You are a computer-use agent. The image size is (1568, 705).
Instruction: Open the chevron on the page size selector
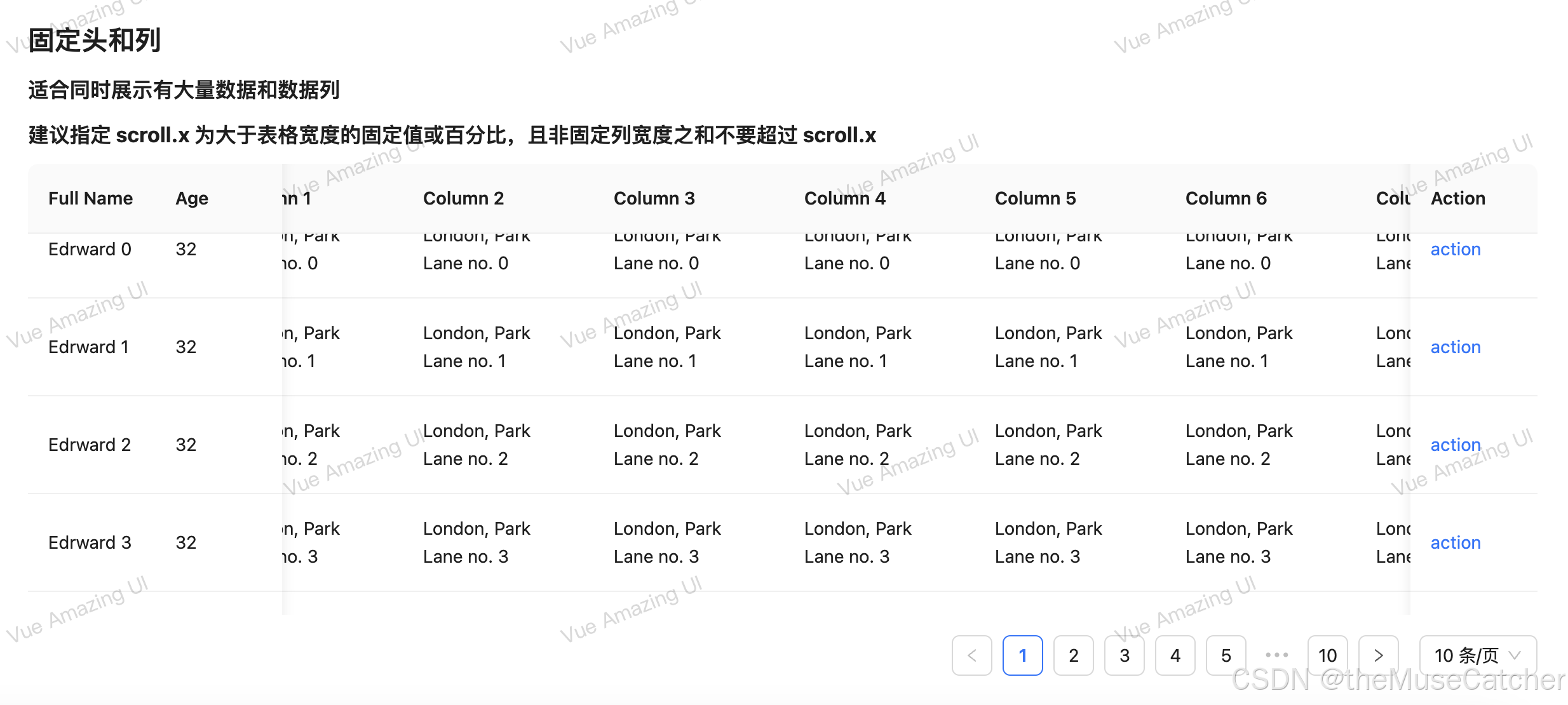[x=1514, y=655]
